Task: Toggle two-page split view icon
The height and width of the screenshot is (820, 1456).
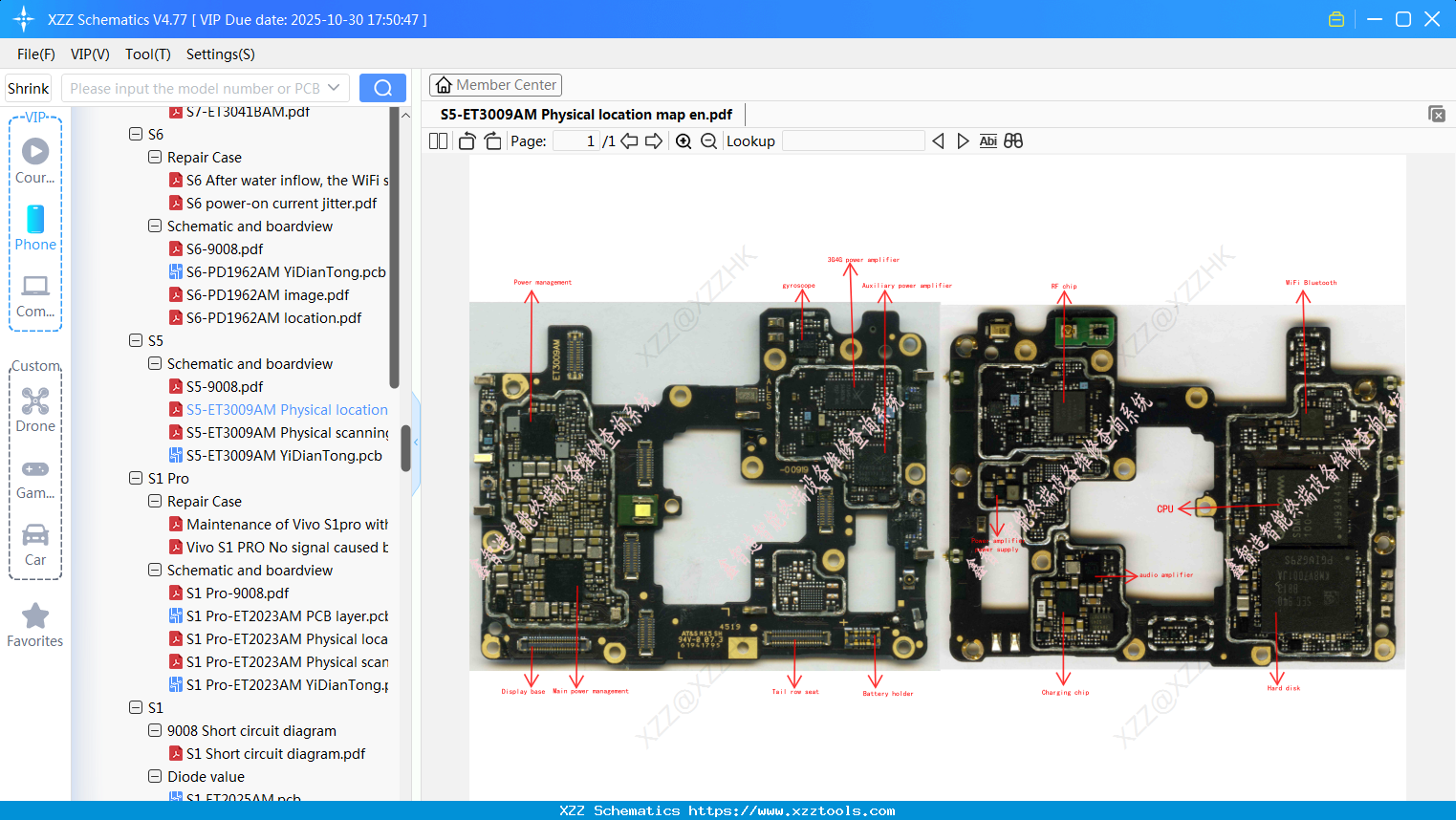Action: pos(439,141)
